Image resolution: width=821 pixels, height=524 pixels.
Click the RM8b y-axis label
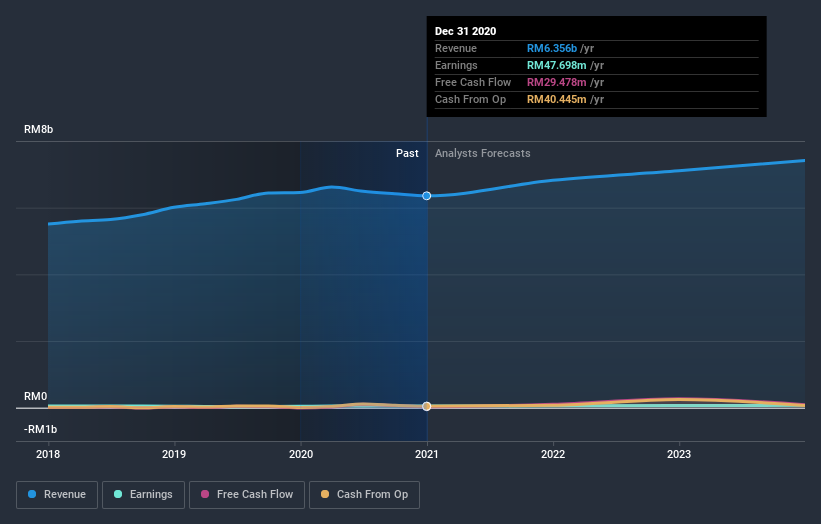(38, 129)
